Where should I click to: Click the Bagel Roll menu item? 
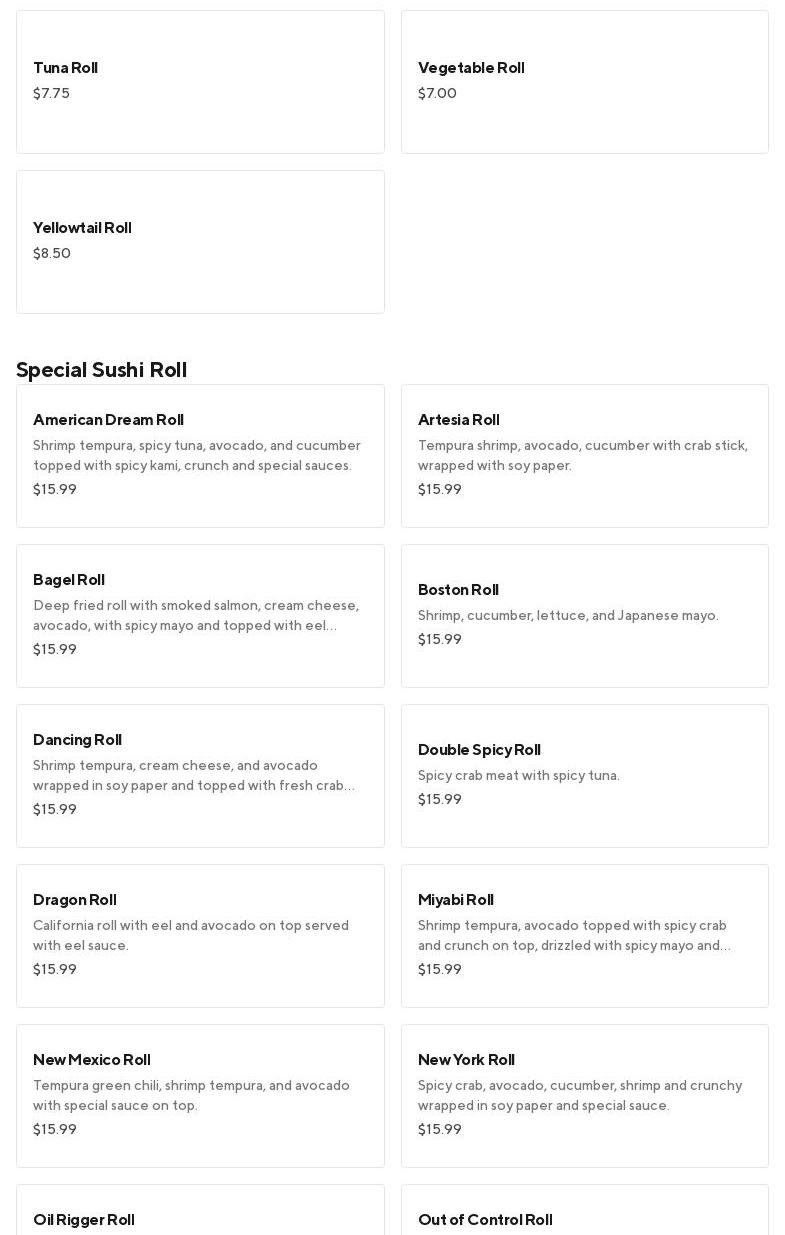pyautogui.click(x=200, y=616)
